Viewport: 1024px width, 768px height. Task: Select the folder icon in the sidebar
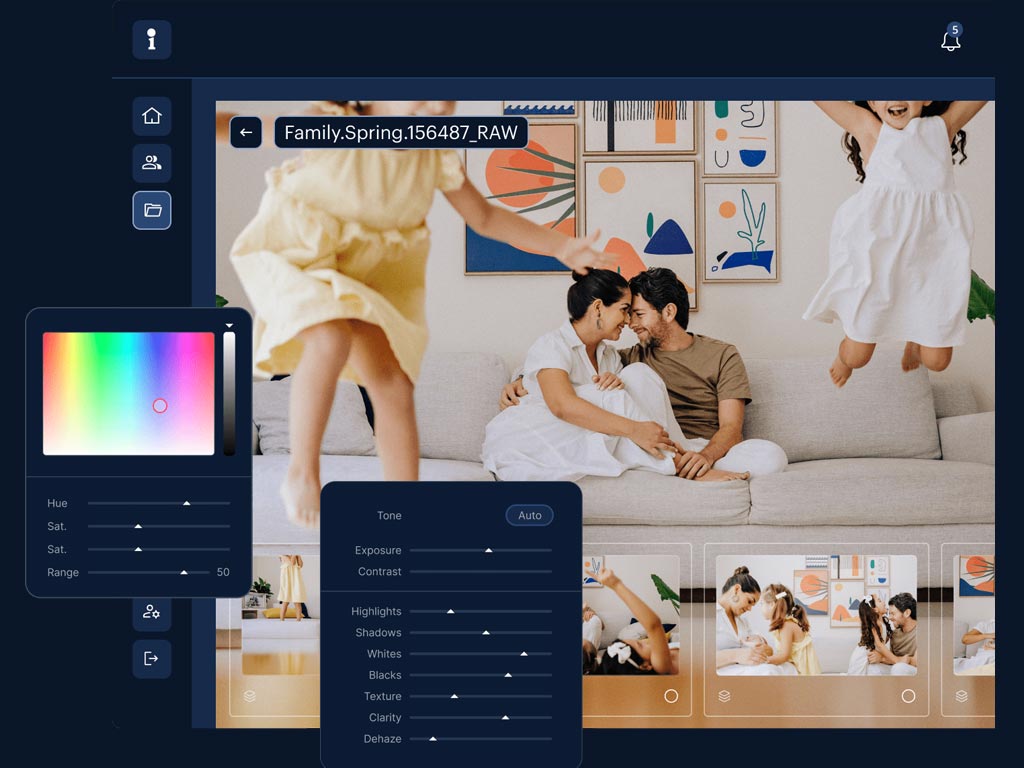152,210
